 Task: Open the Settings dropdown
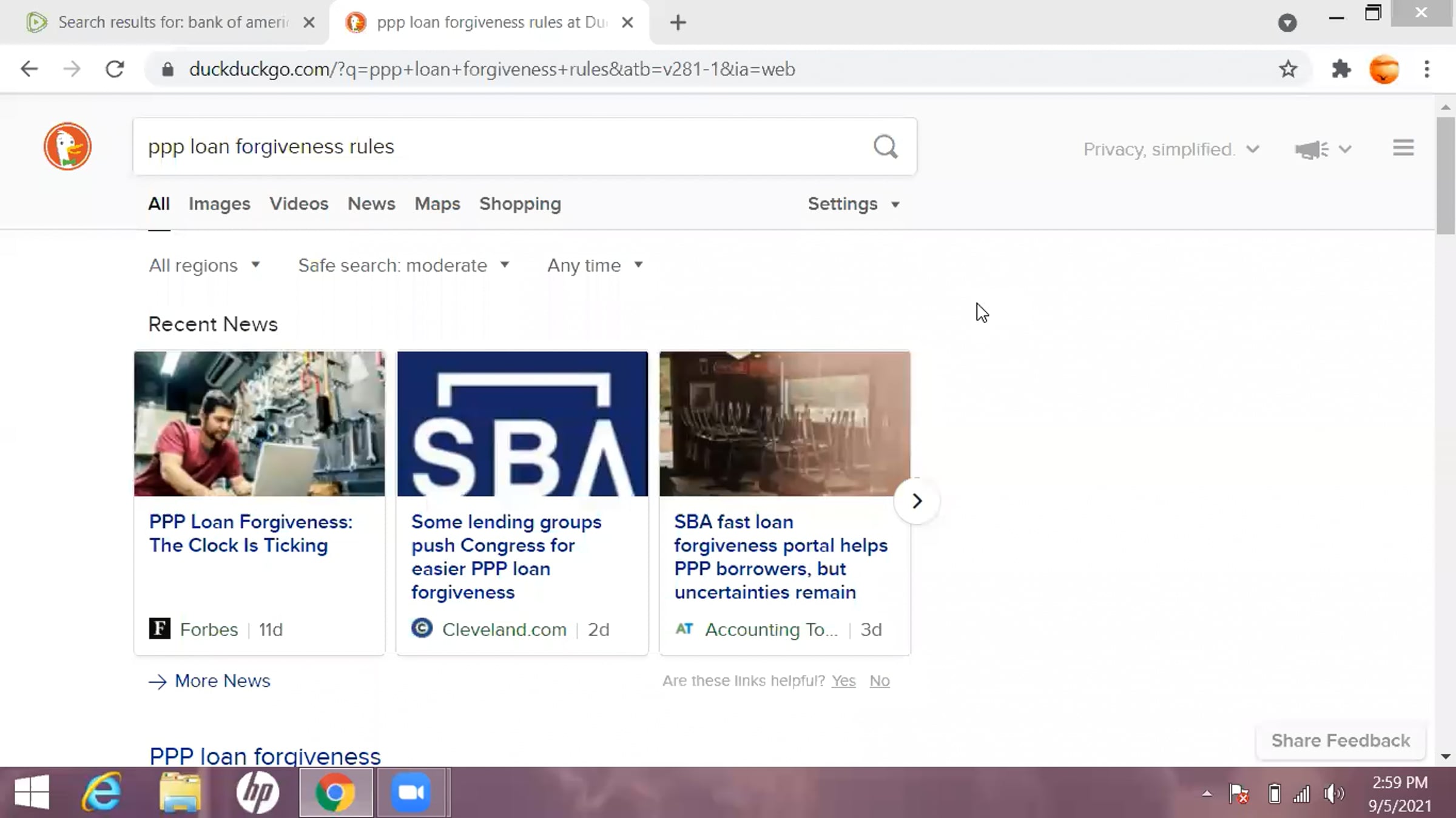[854, 204]
